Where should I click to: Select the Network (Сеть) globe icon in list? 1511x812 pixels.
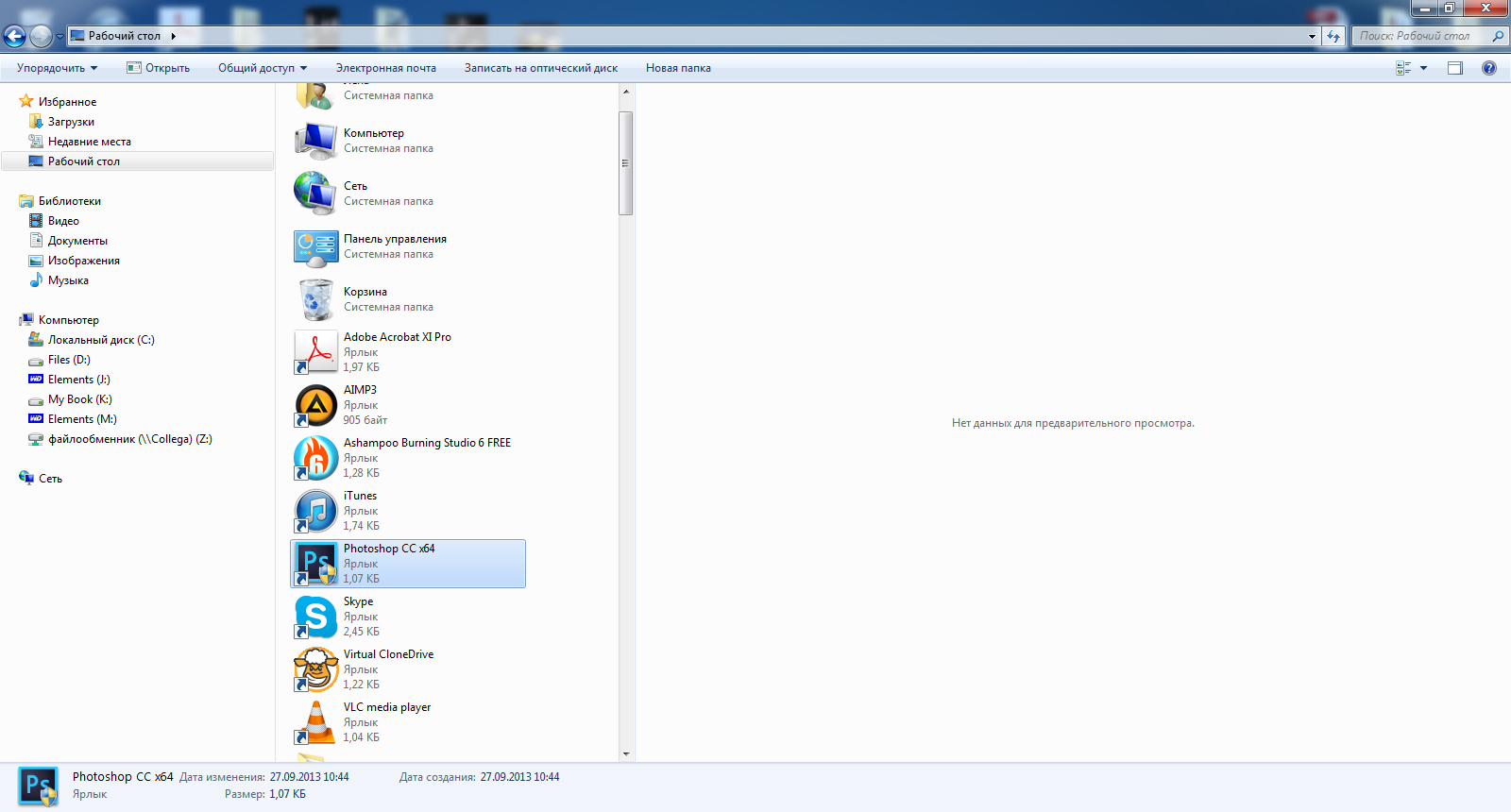pos(316,194)
